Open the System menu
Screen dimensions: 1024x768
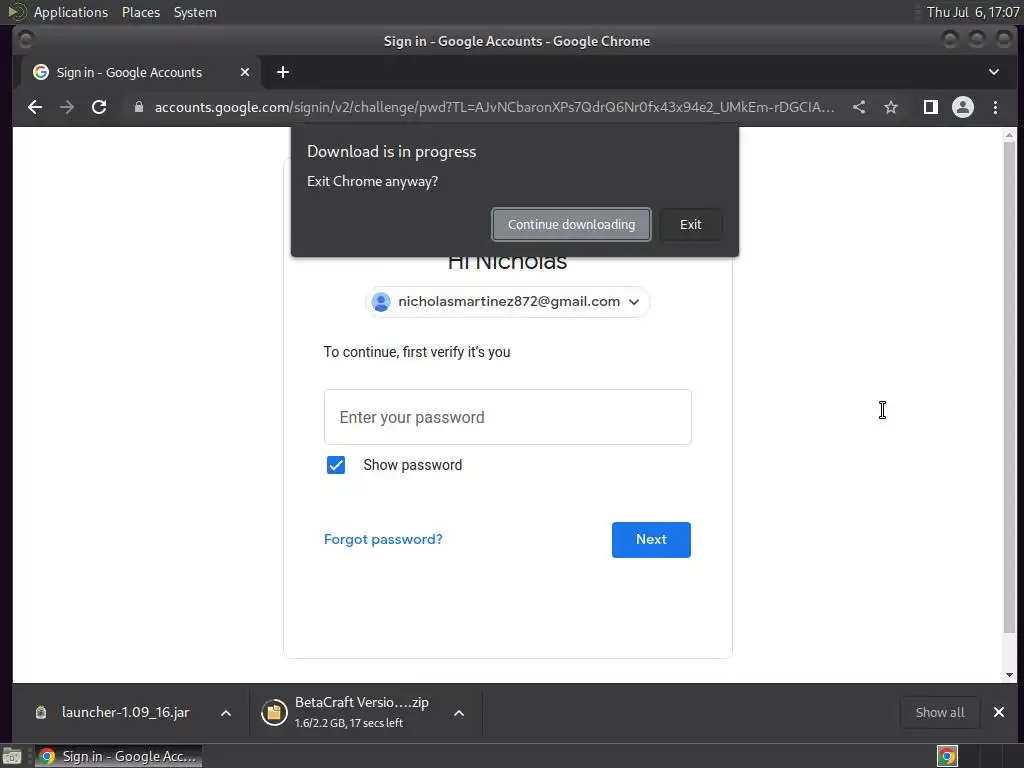point(195,12)
